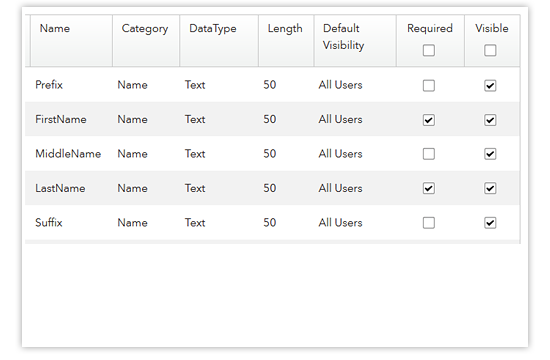Select the FirstName field name cell
Image resolution: width=550 pixels, height=360 pixels.
61,119
